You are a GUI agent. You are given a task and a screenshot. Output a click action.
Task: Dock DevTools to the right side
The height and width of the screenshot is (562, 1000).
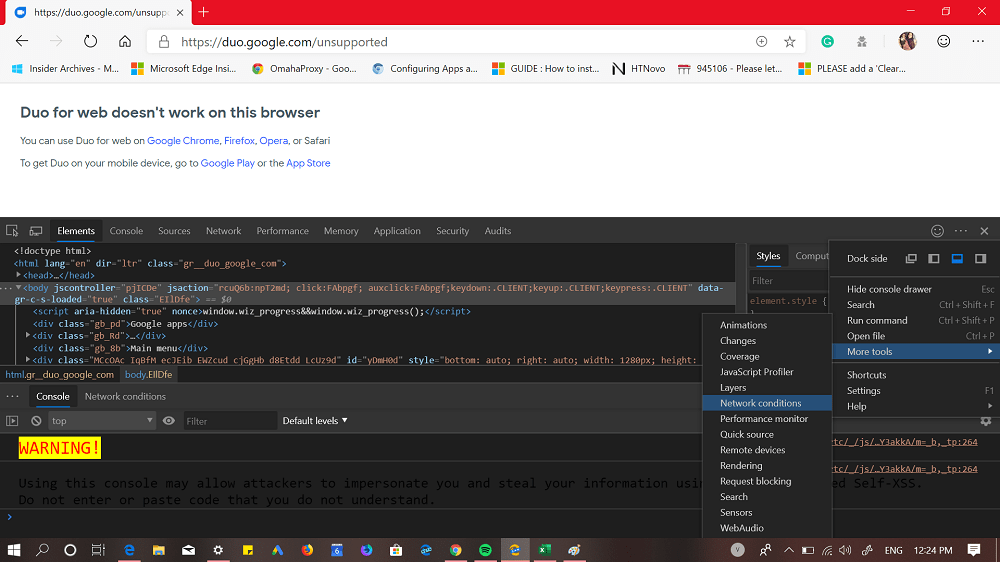pyautogui.click(x=980, y=258)
